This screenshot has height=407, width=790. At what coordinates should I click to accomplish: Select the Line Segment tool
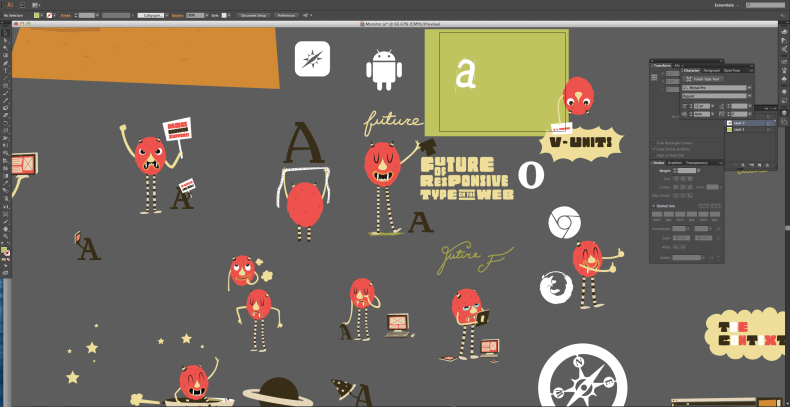click(6, 78)
